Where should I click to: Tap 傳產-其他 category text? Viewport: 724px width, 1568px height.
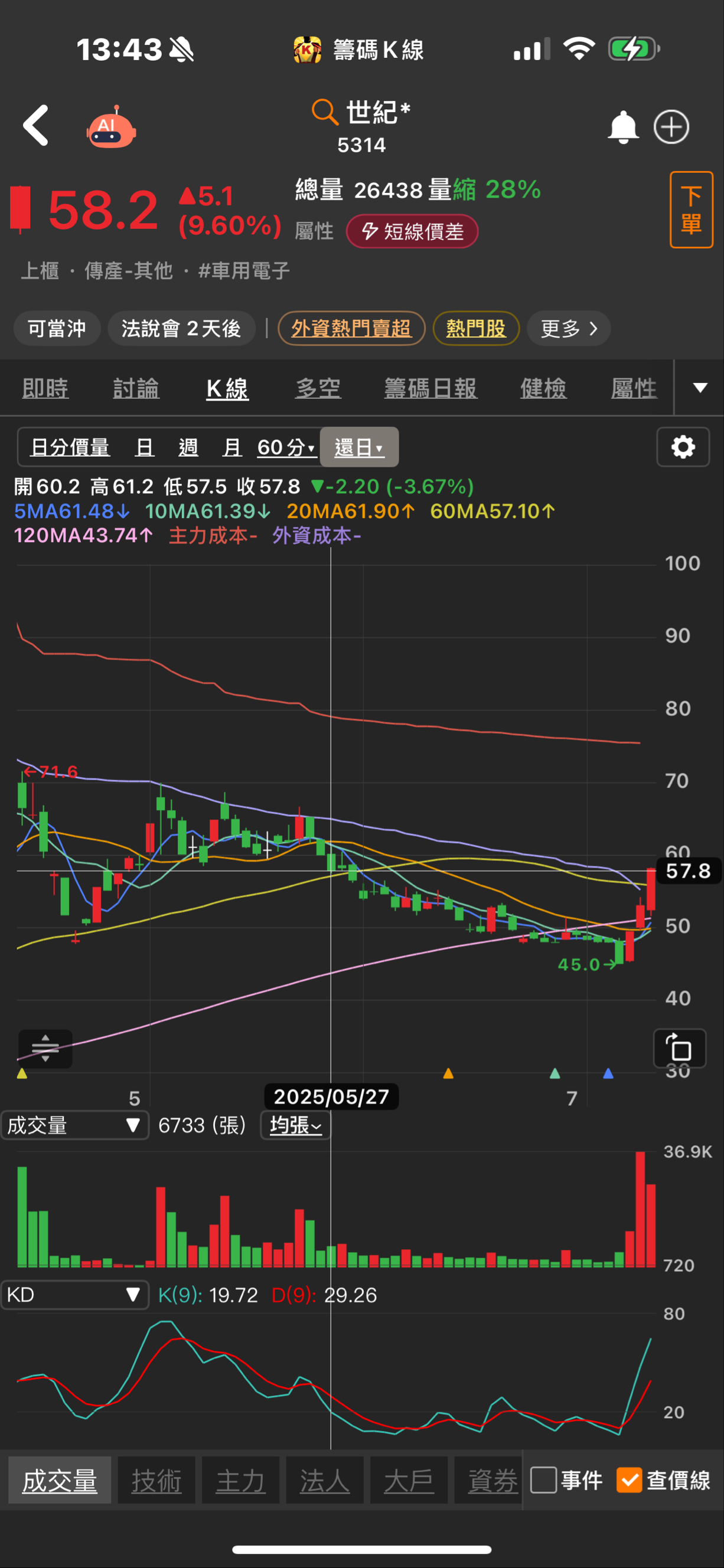pos(129,270)
